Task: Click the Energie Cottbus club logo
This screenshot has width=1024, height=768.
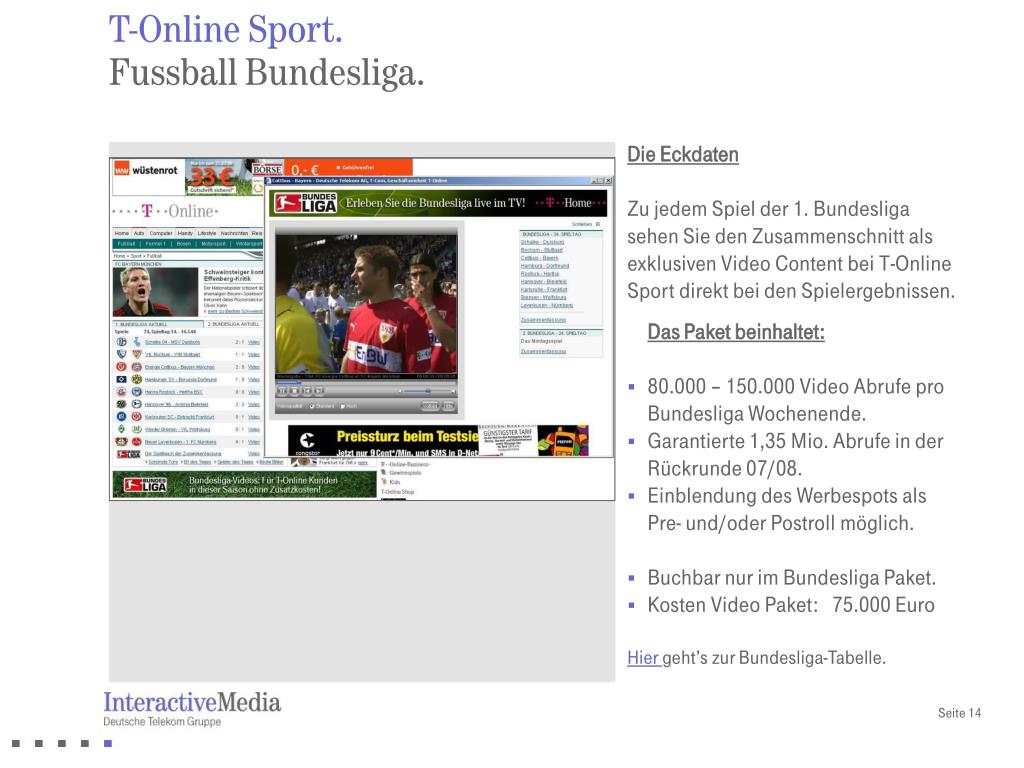Action: coord(121,367)
